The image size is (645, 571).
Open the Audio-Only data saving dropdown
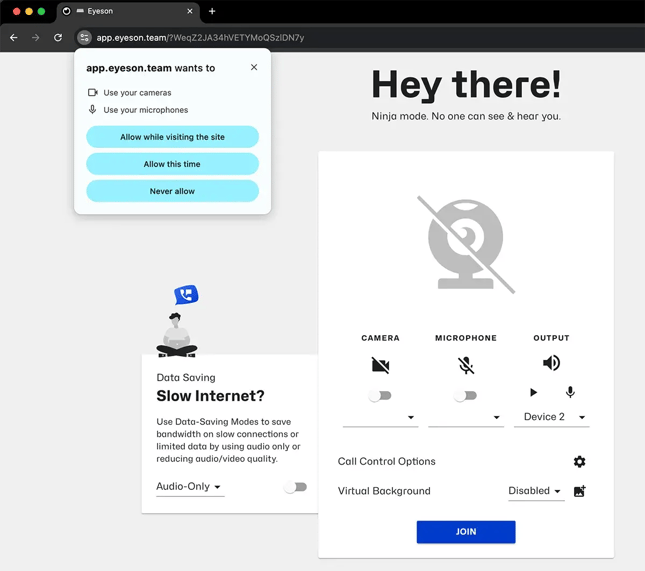pos(190,487)
